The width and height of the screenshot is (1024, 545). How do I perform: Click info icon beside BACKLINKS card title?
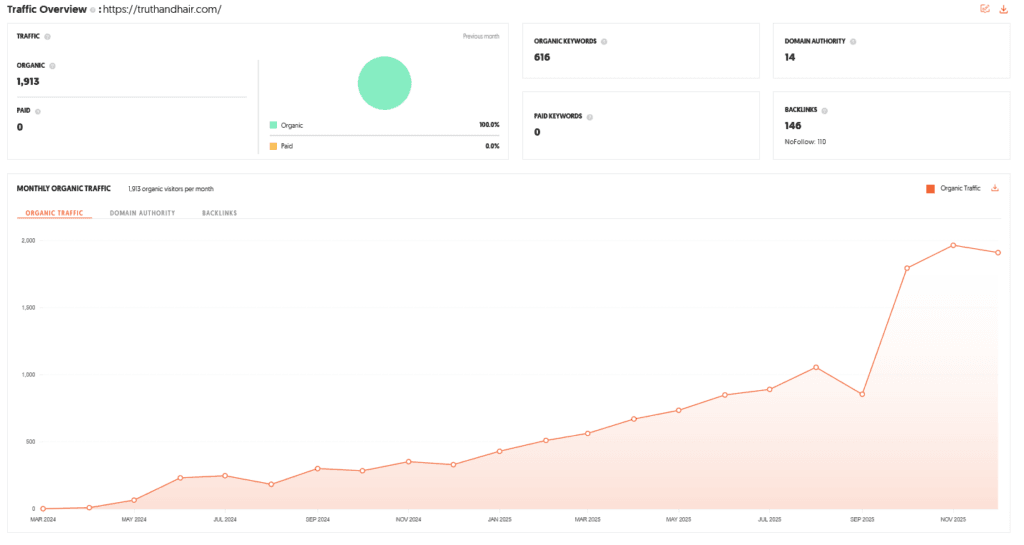coord(824,111)
